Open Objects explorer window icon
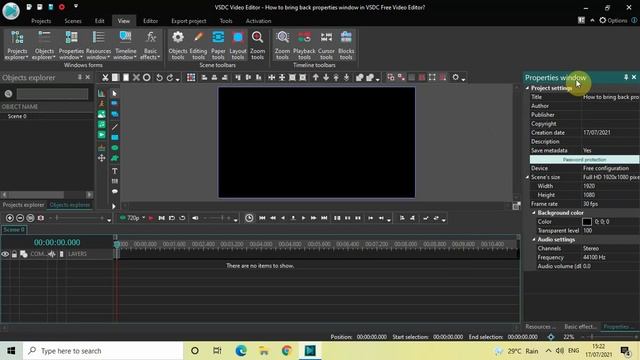Screen dimensions: 640x360 (x=44, y=38)
